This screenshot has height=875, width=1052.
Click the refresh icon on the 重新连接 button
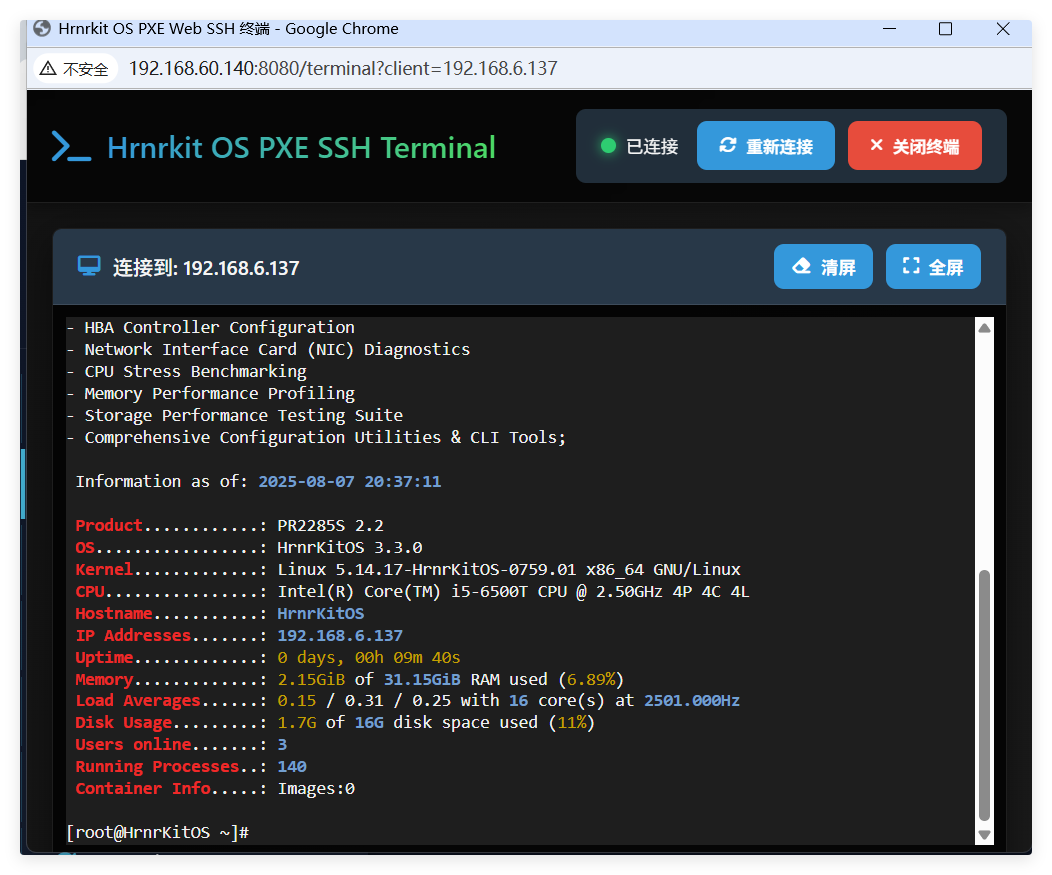tap(728, 146)
